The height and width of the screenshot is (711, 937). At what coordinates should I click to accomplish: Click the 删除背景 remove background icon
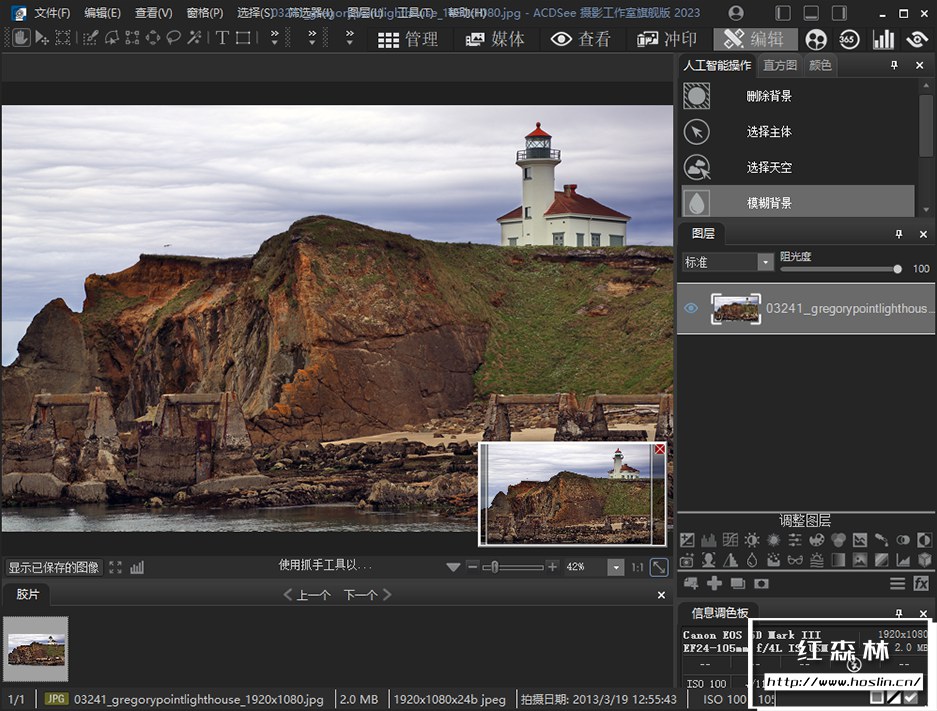tap(697, 96)
